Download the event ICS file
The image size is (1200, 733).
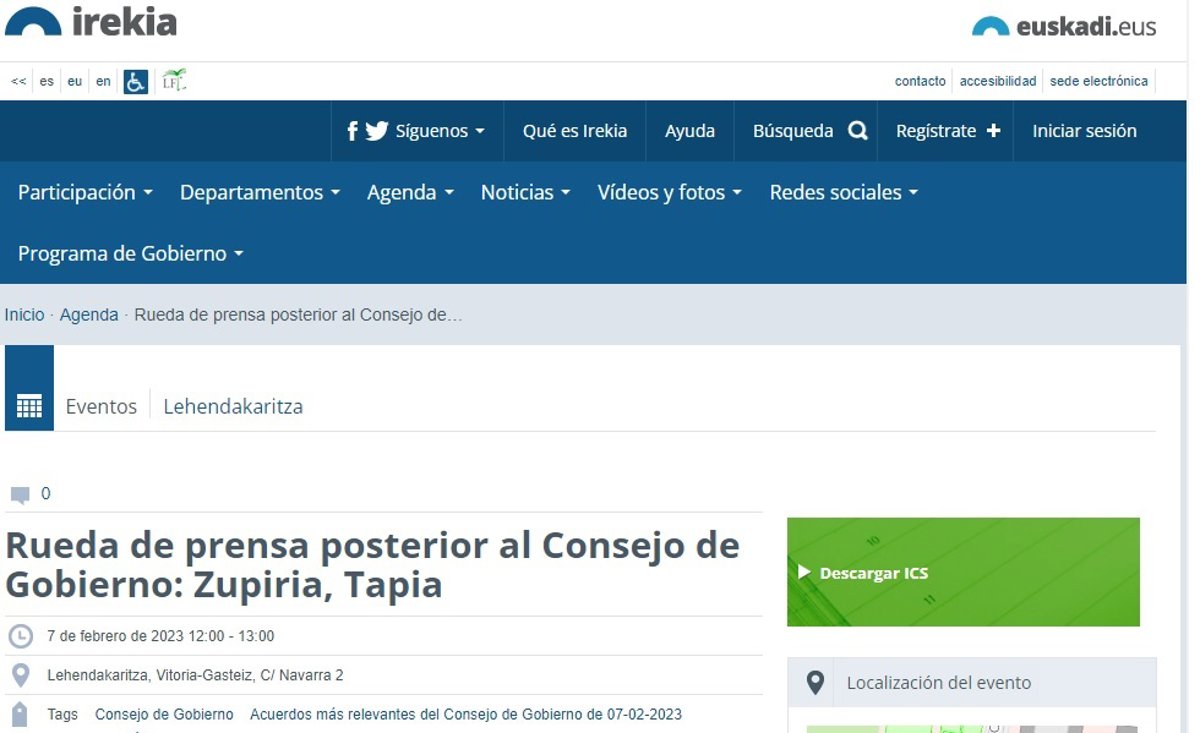pyautogui.click(x=873, y=573)
